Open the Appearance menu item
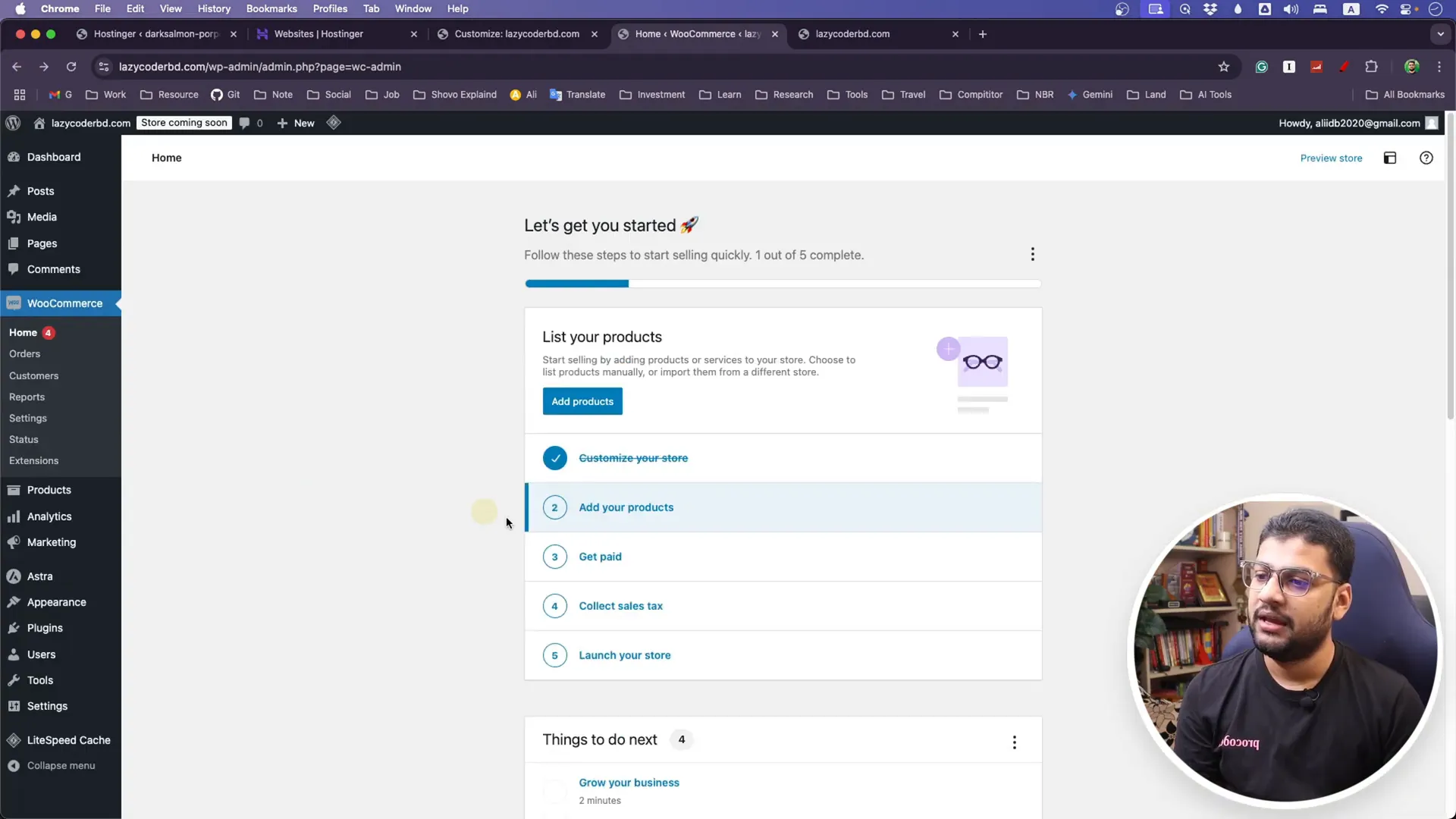 [56, 601]
